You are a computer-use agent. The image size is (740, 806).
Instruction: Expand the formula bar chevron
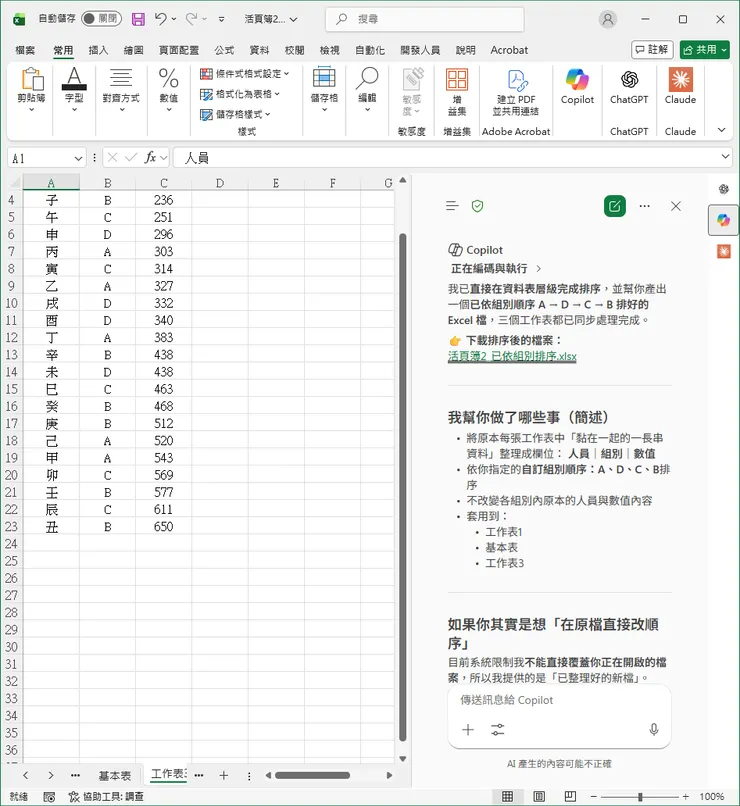click(x=726, y=157)
